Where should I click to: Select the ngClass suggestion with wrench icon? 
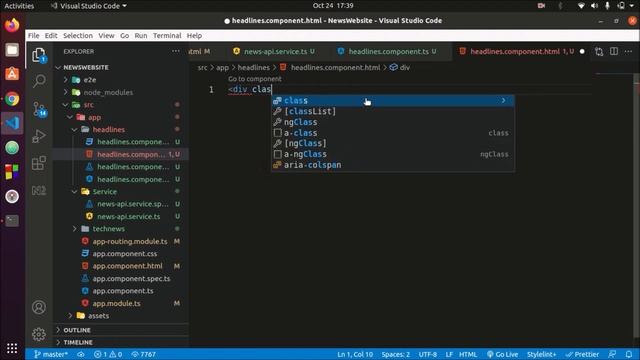coord(393,122)
